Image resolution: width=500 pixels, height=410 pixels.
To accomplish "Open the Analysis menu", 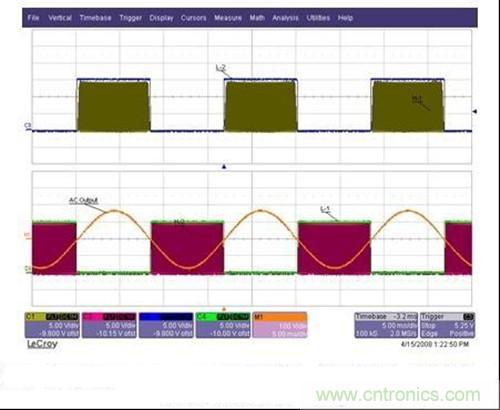I will click(285, 18).
